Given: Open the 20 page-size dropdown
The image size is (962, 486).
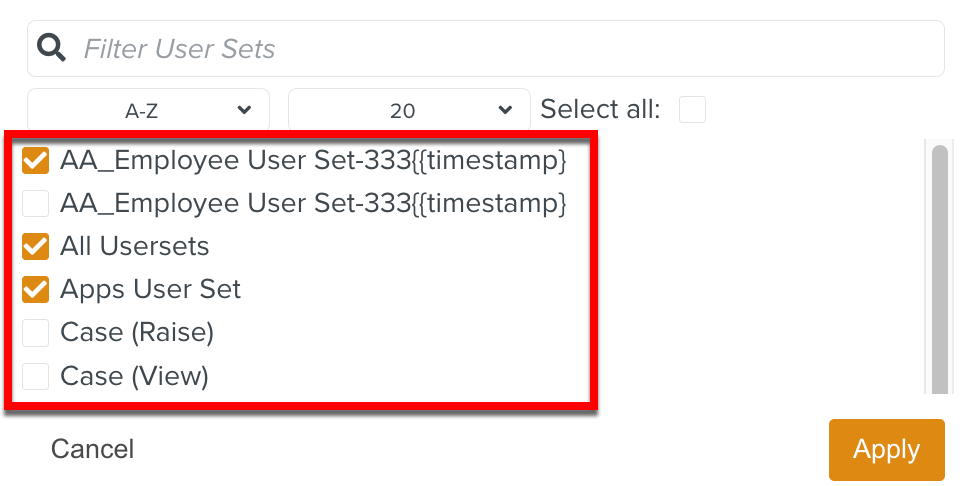Looking at the screenshot, I should 408,110.
